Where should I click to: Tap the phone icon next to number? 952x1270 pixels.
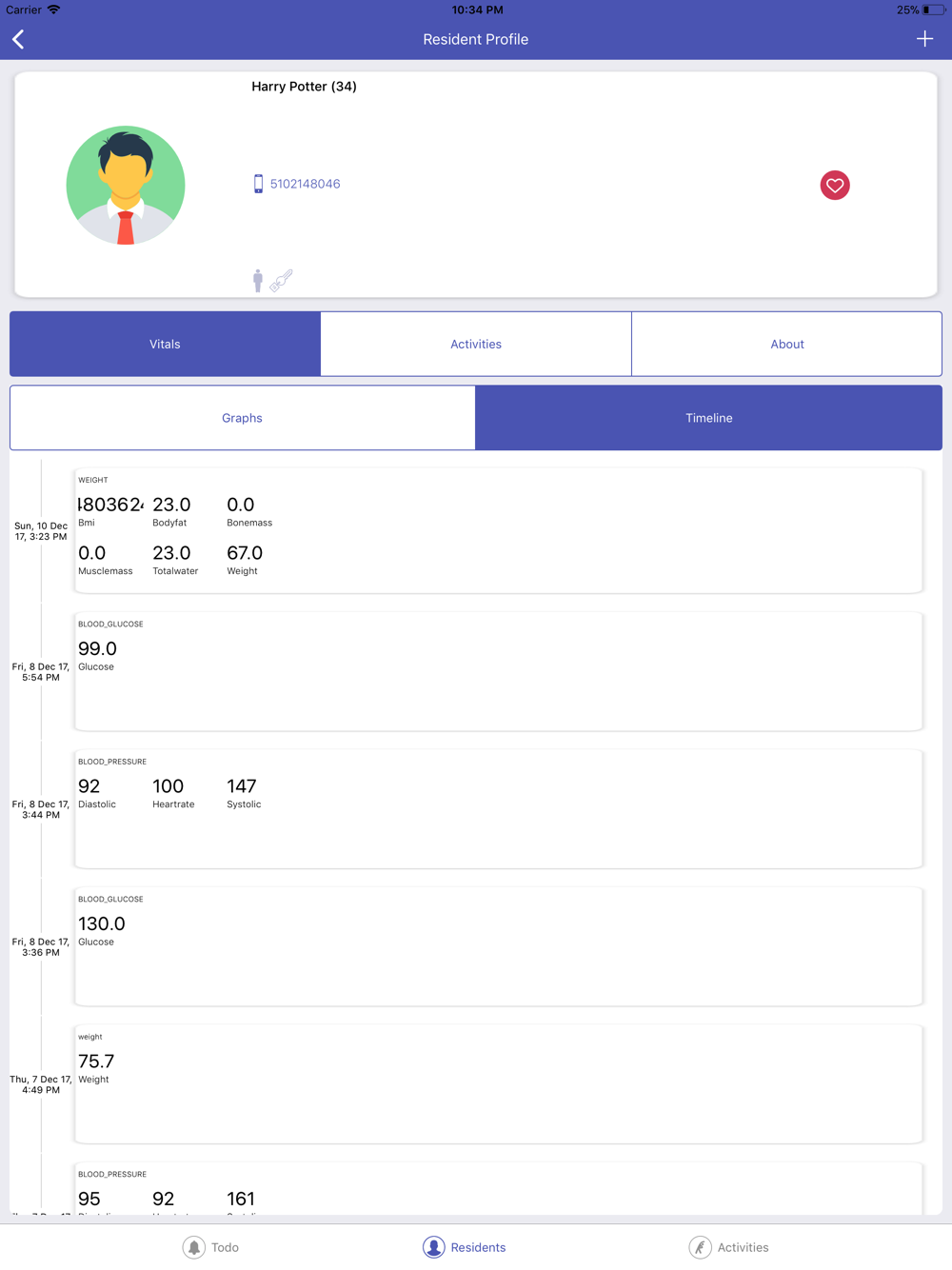click(x=258, y=184)
